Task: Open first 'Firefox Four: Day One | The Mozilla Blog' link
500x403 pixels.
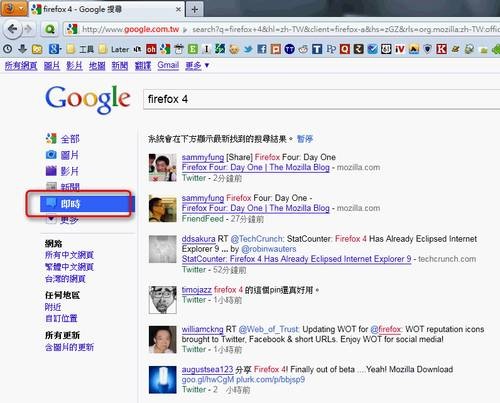Action: click(x=256, y=167)
